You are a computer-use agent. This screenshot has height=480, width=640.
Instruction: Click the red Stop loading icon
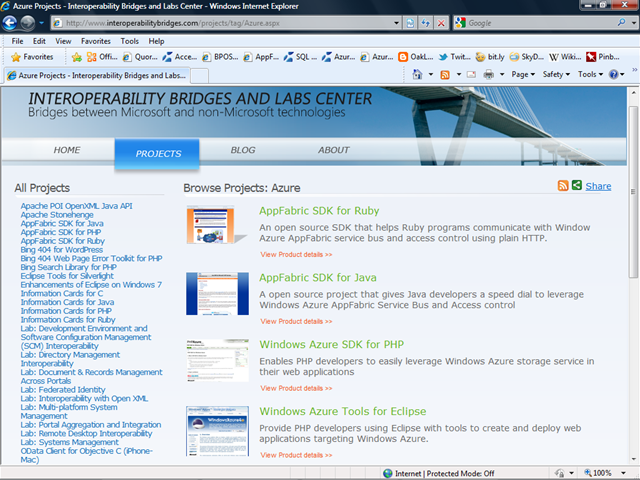tap(441, 23)
